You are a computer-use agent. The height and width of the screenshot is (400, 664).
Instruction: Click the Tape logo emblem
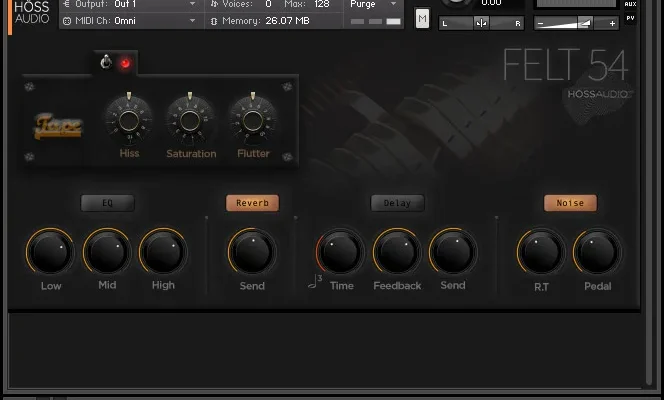(x=59, y=127)
